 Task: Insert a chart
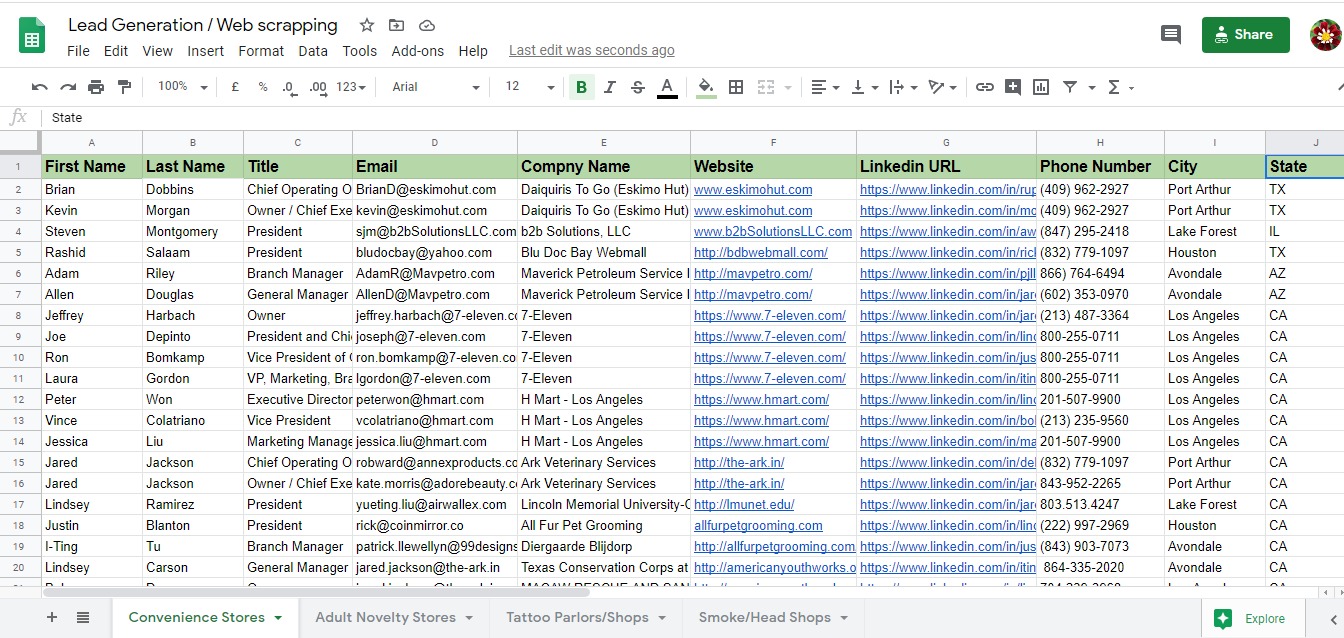[1041, 87]
